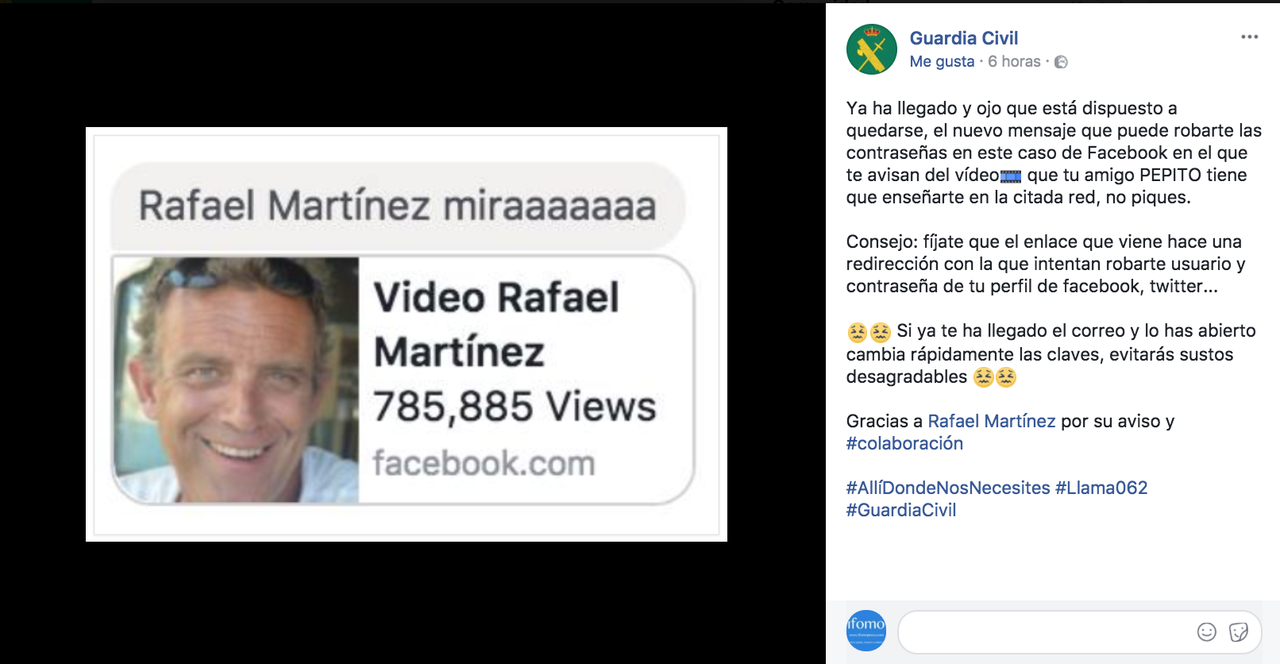Open Rafael Martínez profile link in post
The image size is (1280, 664).
[991, 421]
